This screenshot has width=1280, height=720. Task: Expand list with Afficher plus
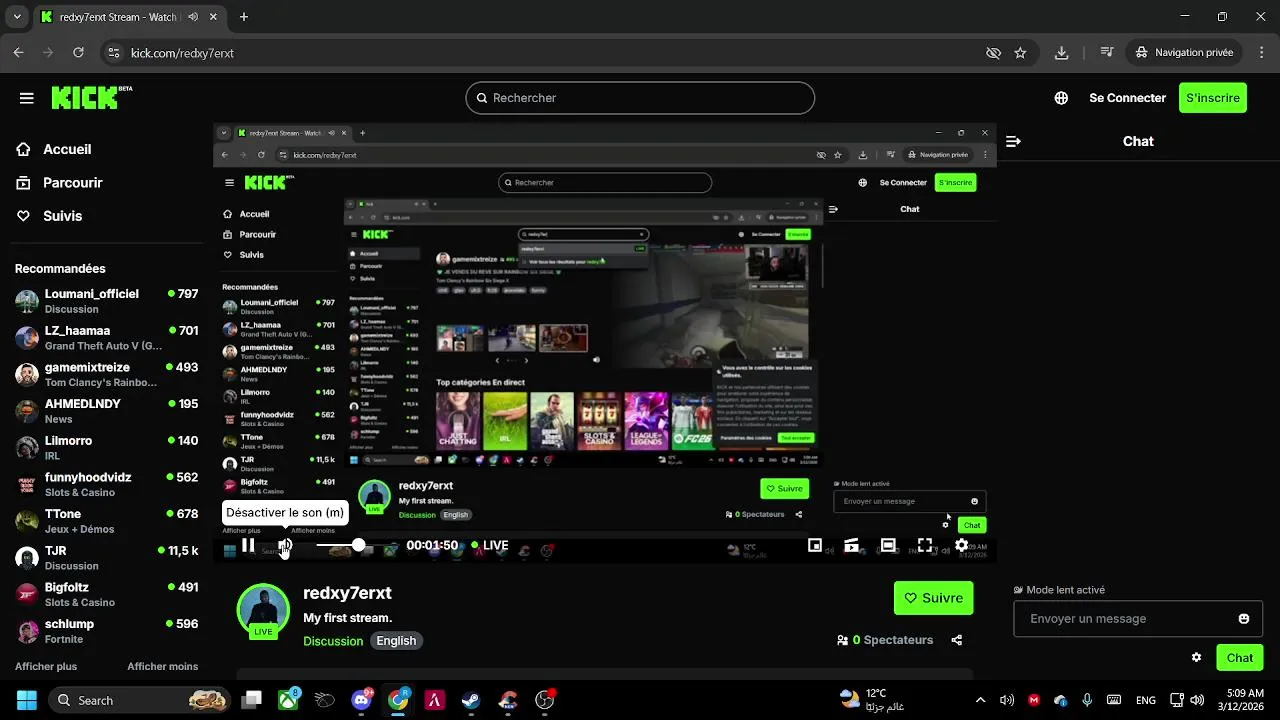(46, 666)
